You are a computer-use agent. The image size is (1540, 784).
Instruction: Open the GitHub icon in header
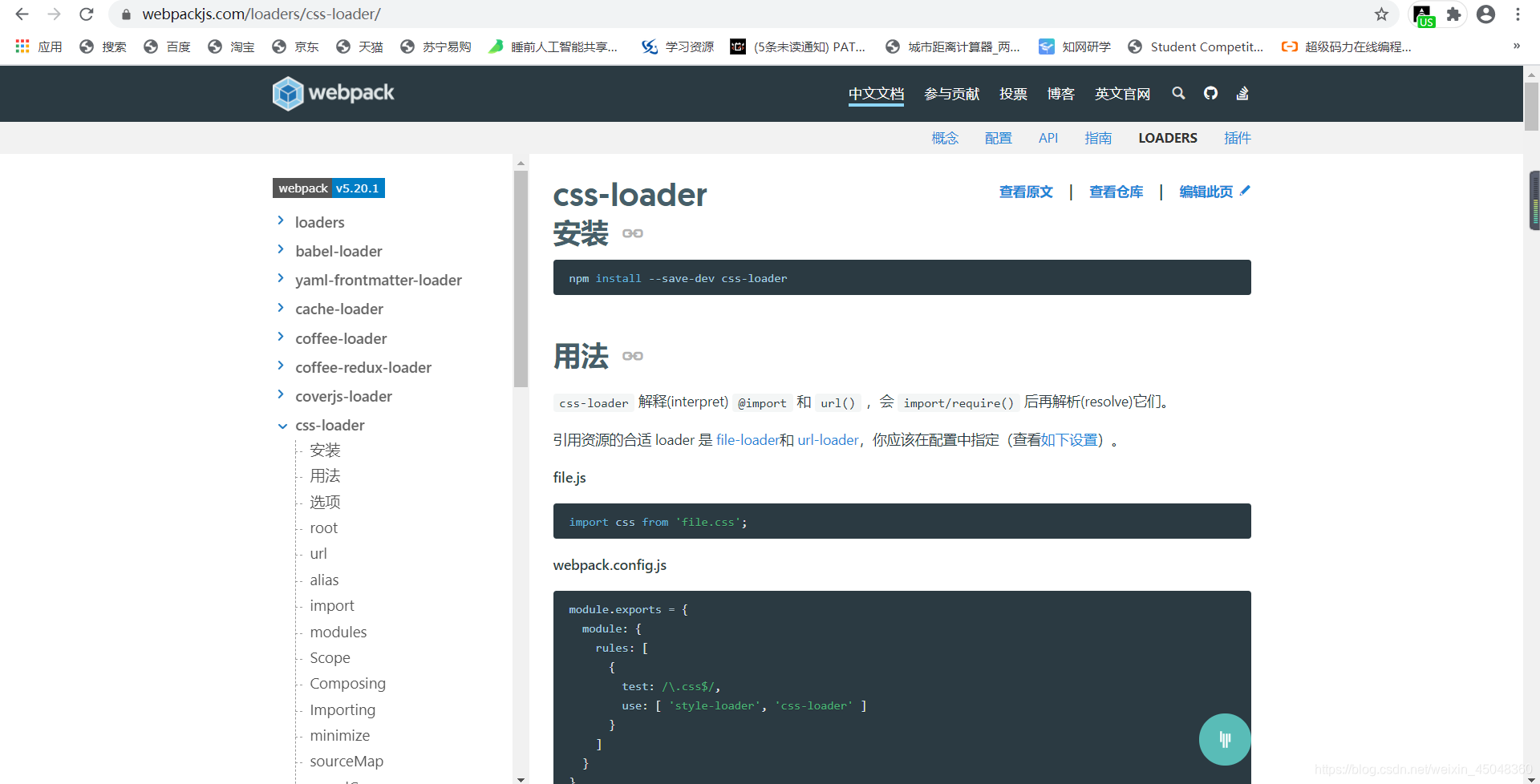tap(1210, 93)
